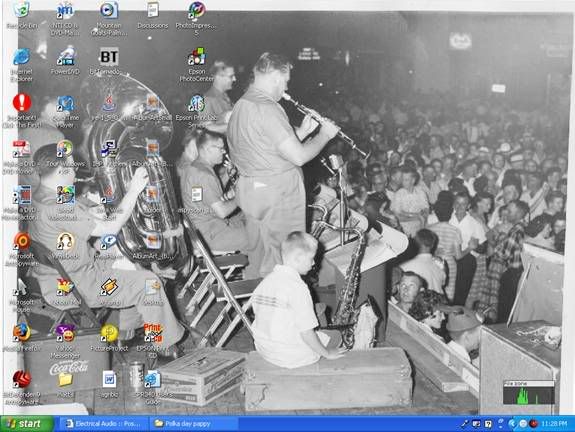
Task: Open the Microsoft Mouse shortcut
Action: tap(20, 288)
